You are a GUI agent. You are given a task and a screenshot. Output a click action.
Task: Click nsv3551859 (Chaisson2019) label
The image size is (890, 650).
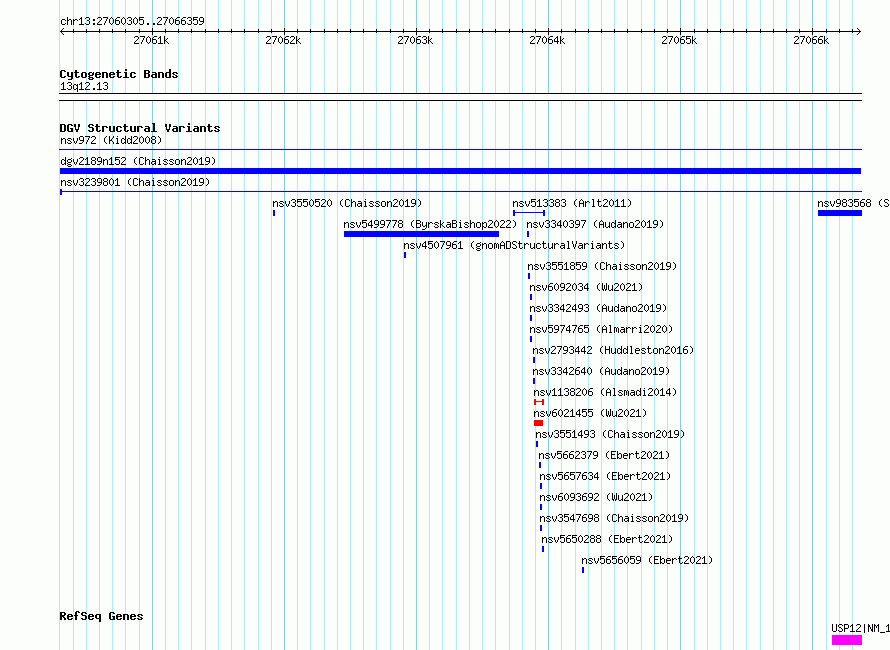click(602, 266)
